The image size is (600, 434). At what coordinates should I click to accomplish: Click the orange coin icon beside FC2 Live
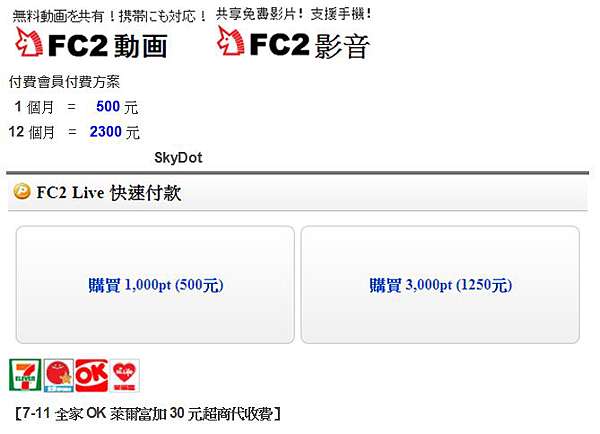coord(20,192)
